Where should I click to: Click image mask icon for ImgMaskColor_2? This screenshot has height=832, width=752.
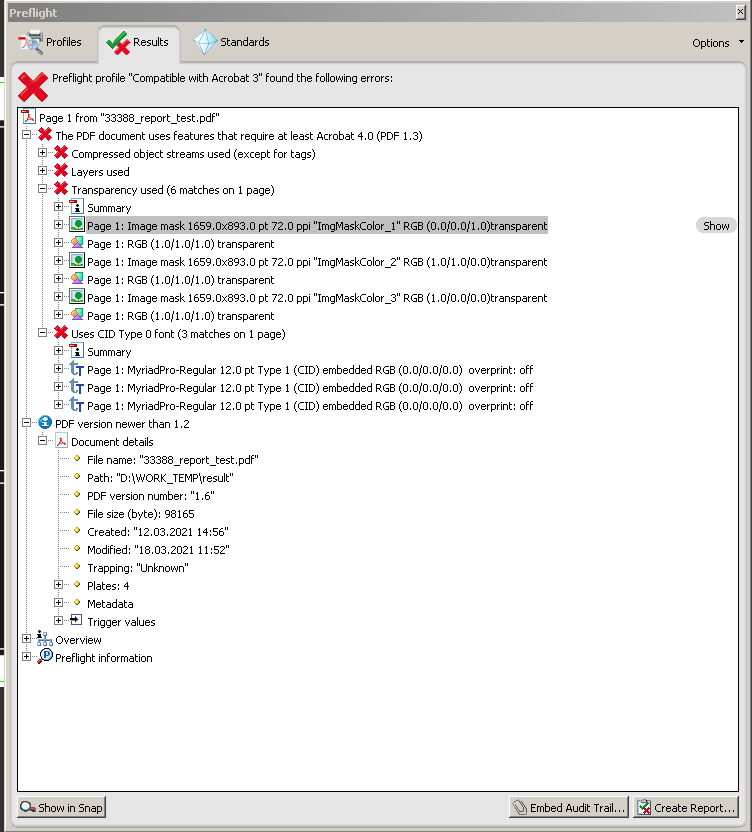coord(77,261)
